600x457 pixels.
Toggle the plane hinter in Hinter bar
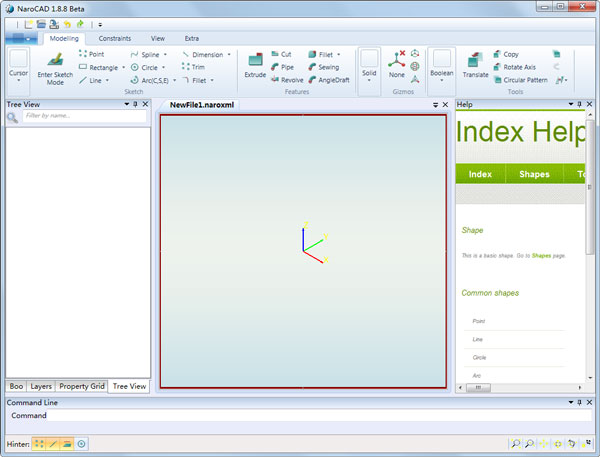pyautogui.click(x=67, y=444)
